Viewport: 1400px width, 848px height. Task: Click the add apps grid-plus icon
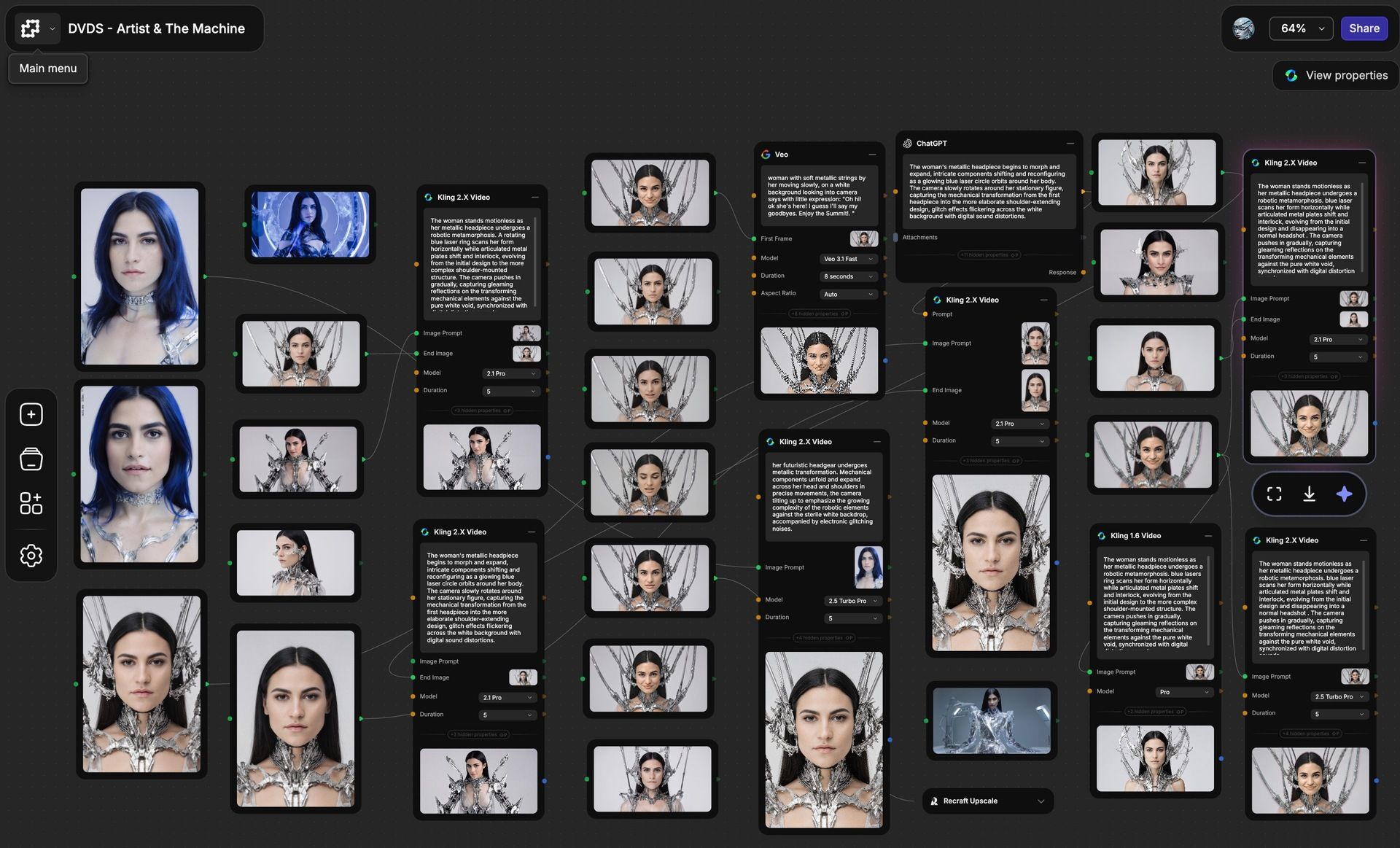point(31,503)
